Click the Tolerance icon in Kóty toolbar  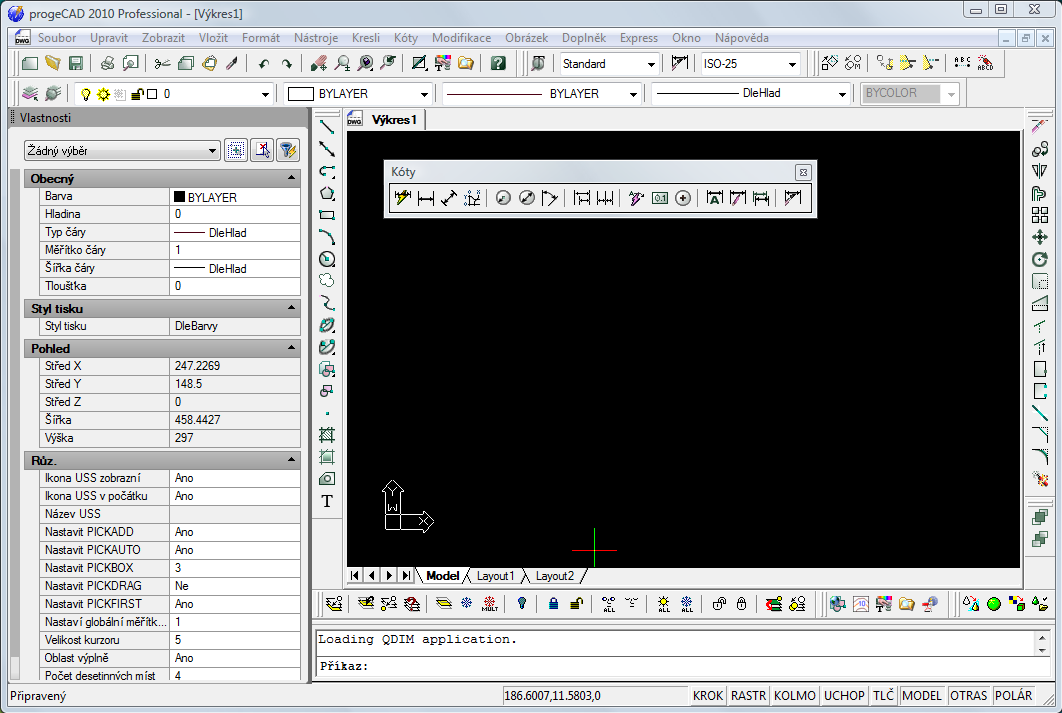pos(660,198)
